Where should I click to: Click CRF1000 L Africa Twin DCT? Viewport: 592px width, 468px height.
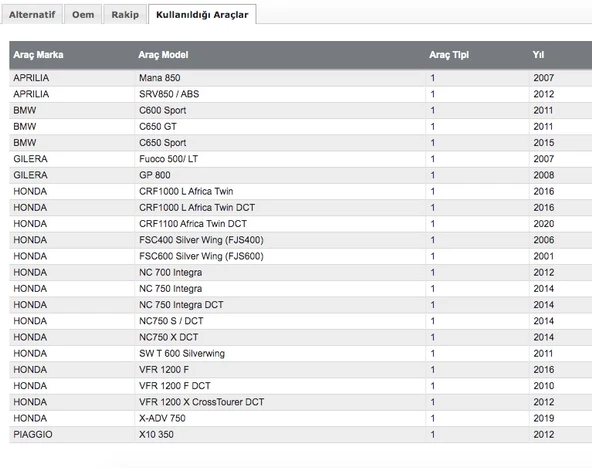click(197, 208)
